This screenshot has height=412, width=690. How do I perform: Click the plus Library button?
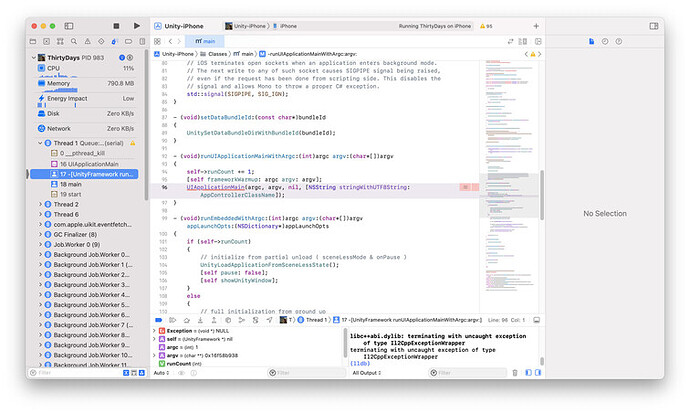coord(536,26)
